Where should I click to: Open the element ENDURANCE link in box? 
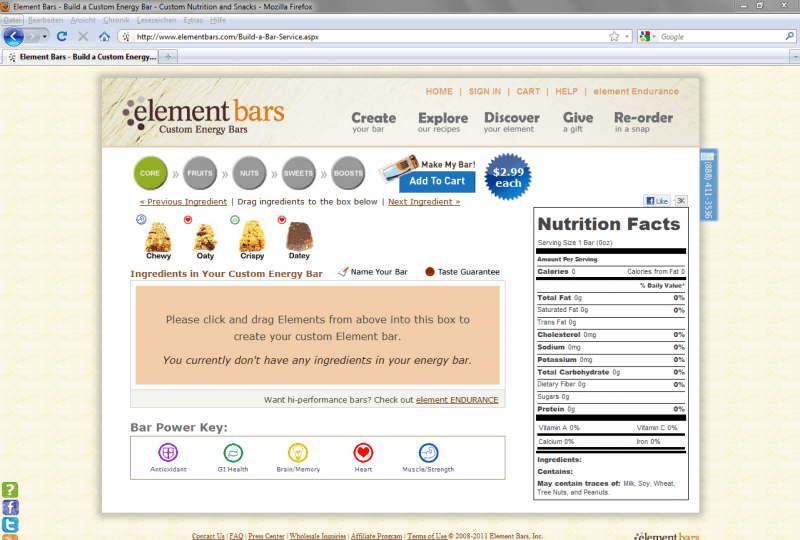point(457,400)
